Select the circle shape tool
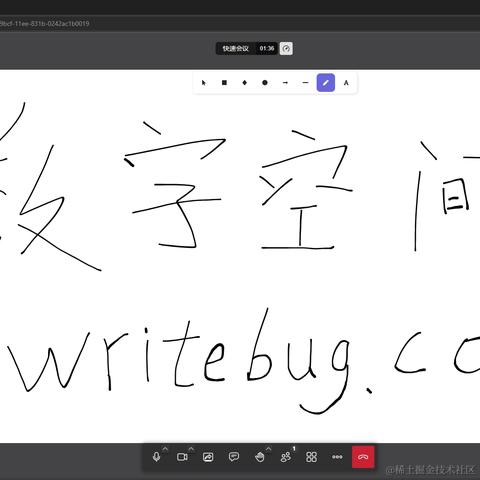 tap(265, 82)
